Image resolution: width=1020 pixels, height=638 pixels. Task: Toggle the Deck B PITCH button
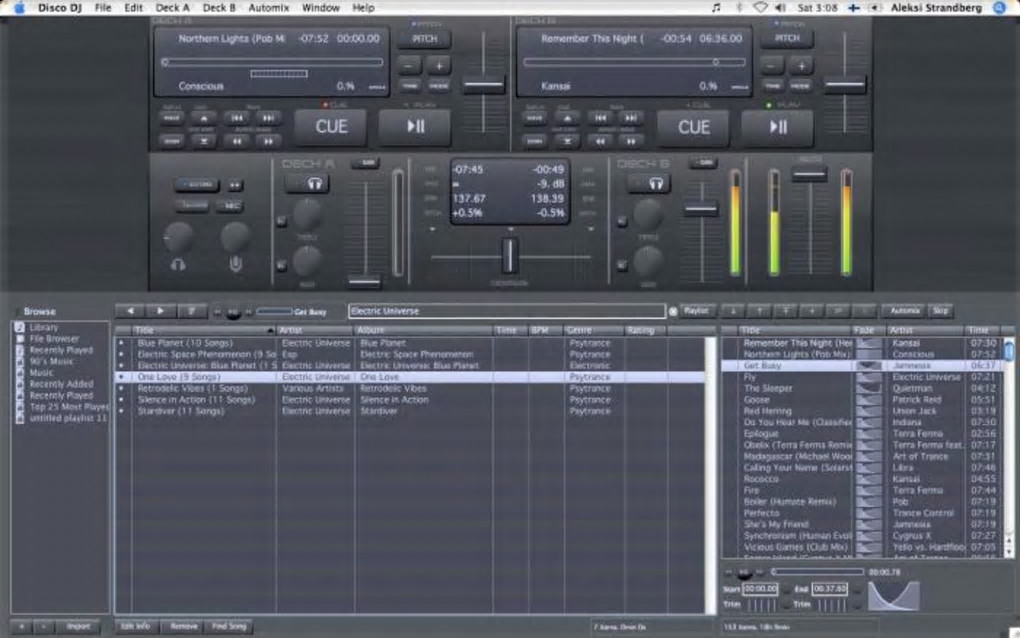coord(787,38)
